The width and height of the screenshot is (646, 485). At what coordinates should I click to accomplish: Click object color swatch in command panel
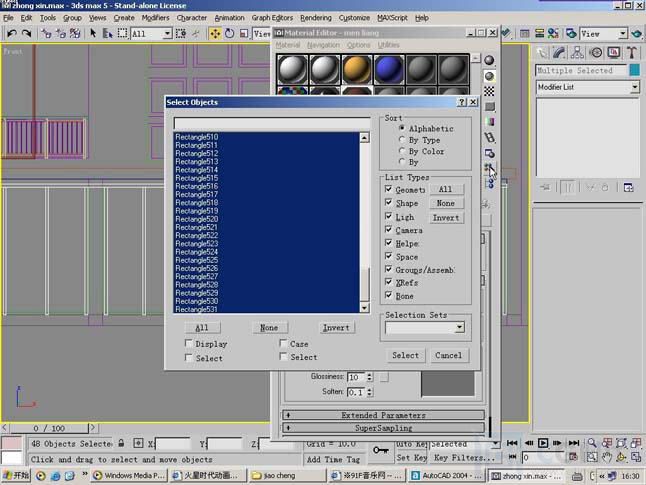(x=634, y=70)
